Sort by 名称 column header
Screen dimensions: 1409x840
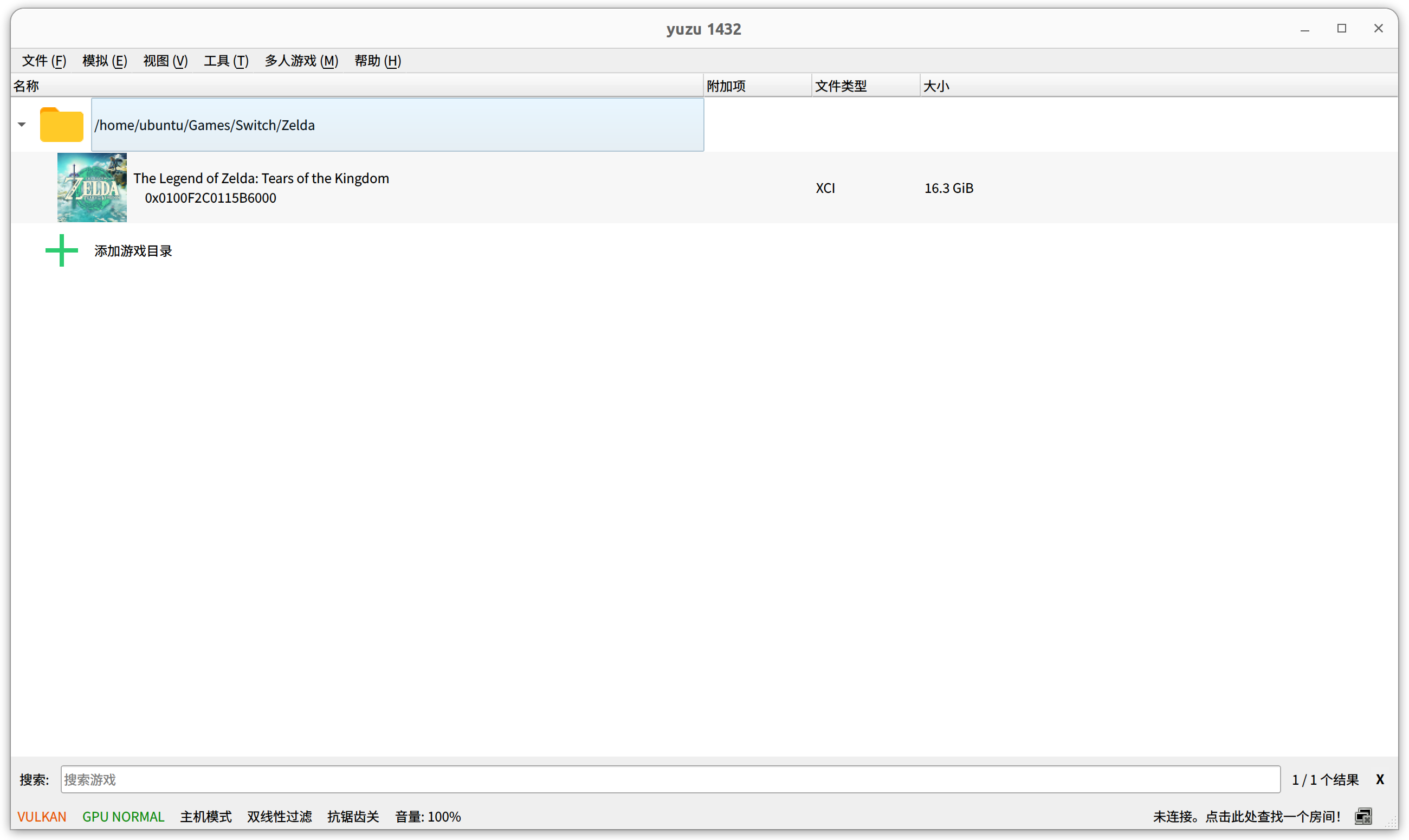click(357, 86)
